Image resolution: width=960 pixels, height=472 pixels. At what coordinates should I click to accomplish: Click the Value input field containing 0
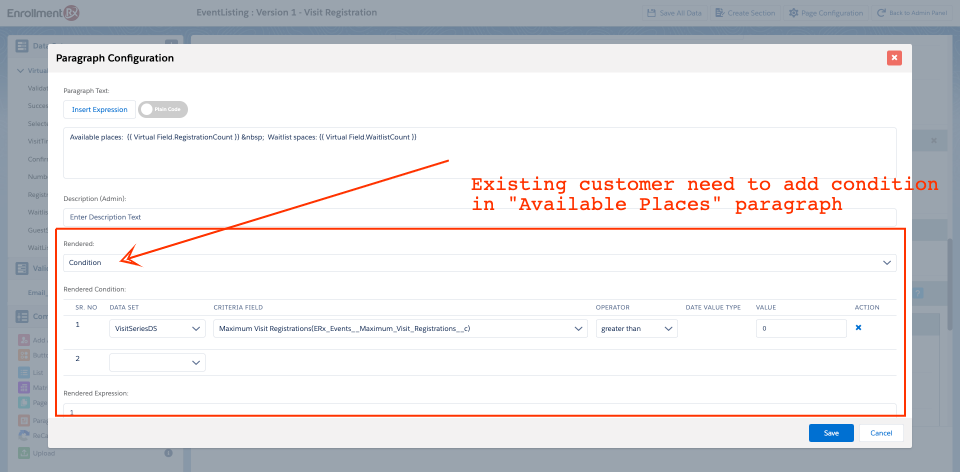pyautogui.click(x=797, y=328)
